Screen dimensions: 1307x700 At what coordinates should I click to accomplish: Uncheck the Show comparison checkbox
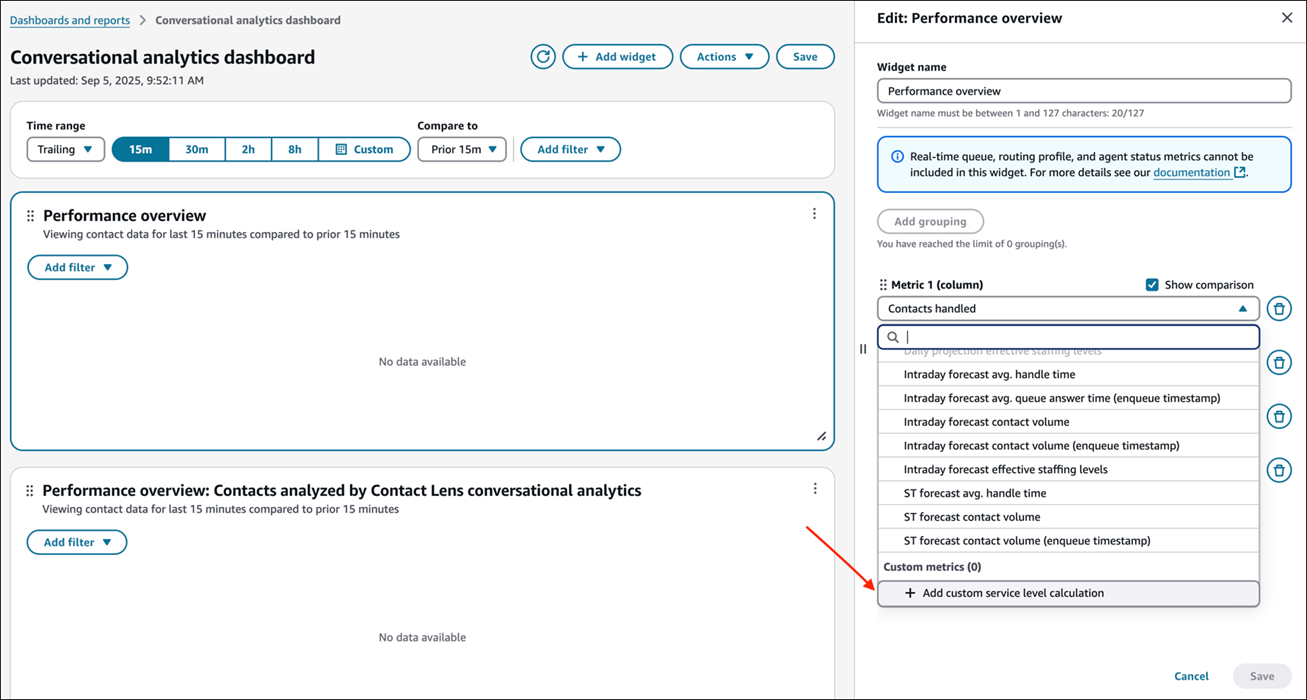tap(1152, 285)
